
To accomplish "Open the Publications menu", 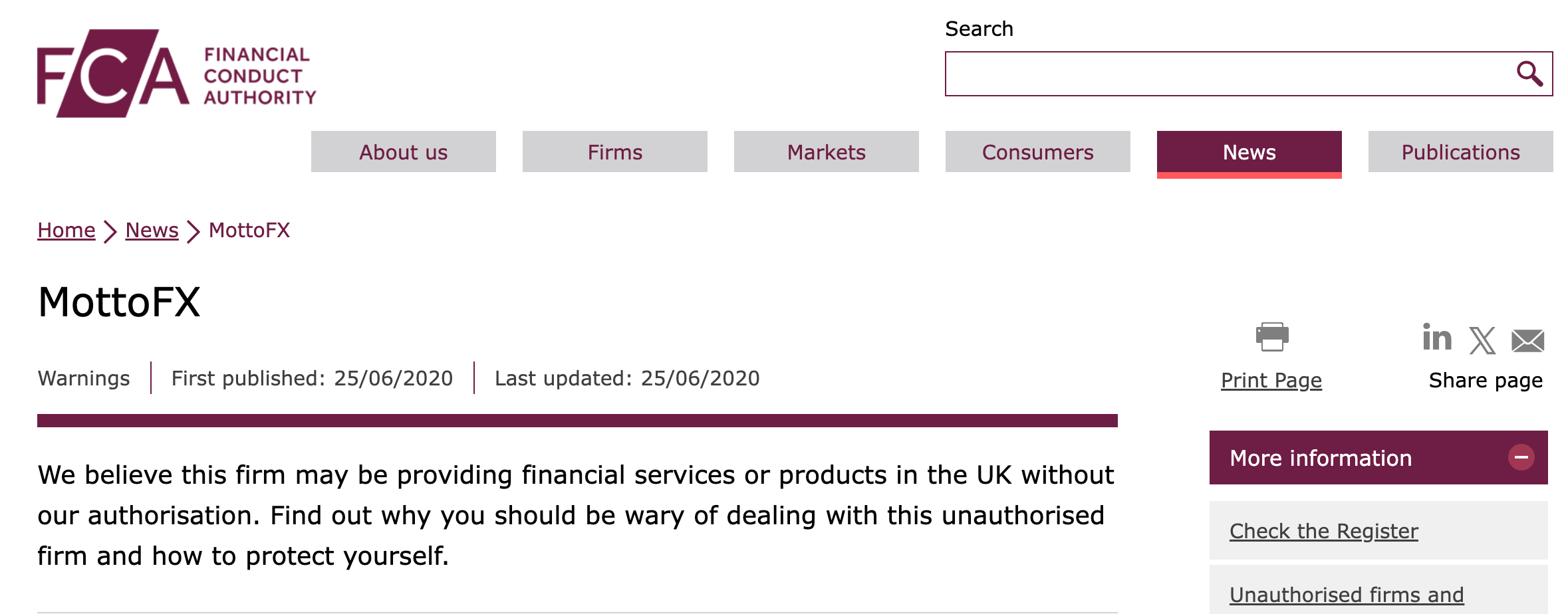I will pyautogui.click(x=1460, y=152).
